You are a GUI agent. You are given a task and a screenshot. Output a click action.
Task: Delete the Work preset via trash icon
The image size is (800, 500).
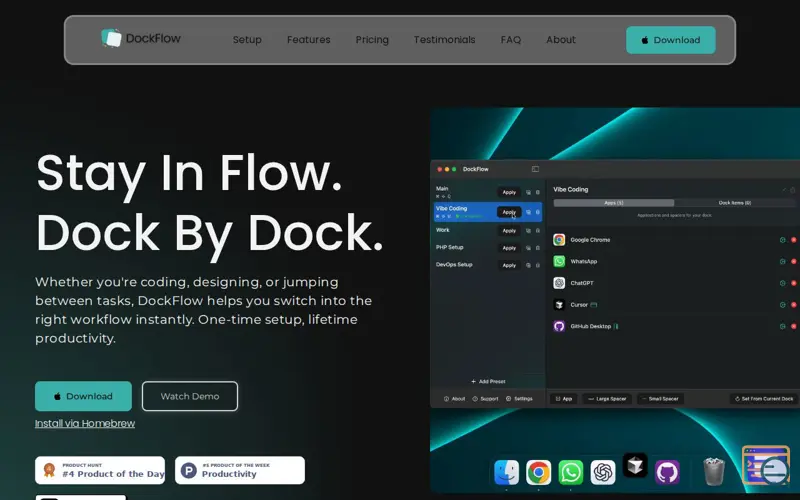[x=537, y=231]
